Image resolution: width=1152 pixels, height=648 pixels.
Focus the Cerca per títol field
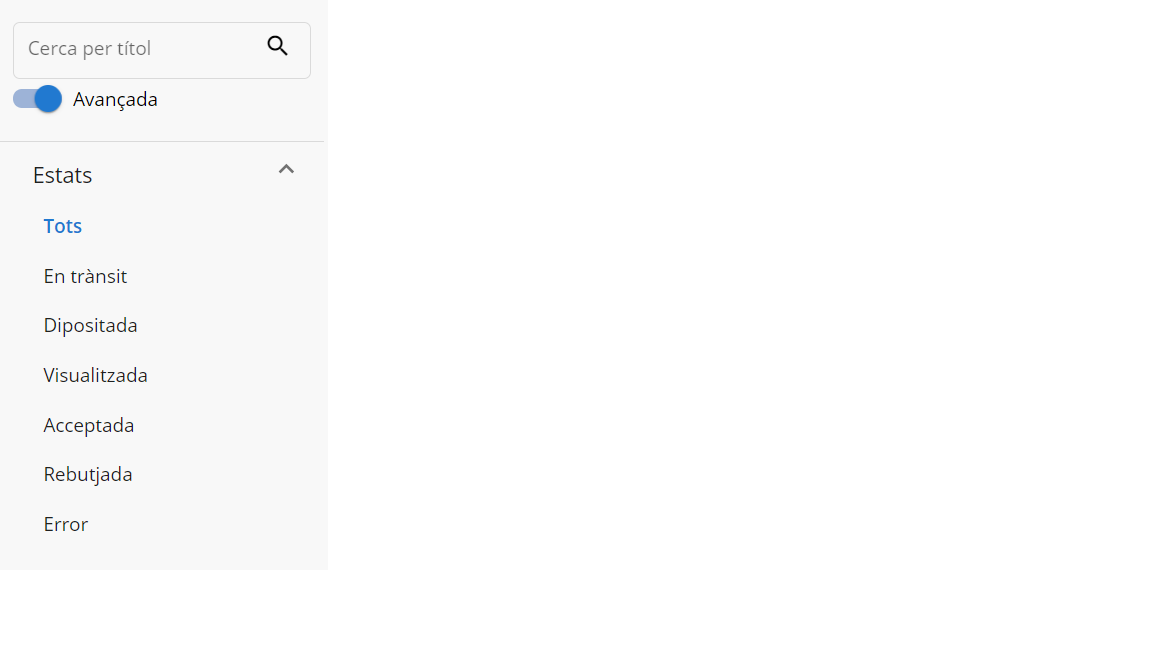162,50
